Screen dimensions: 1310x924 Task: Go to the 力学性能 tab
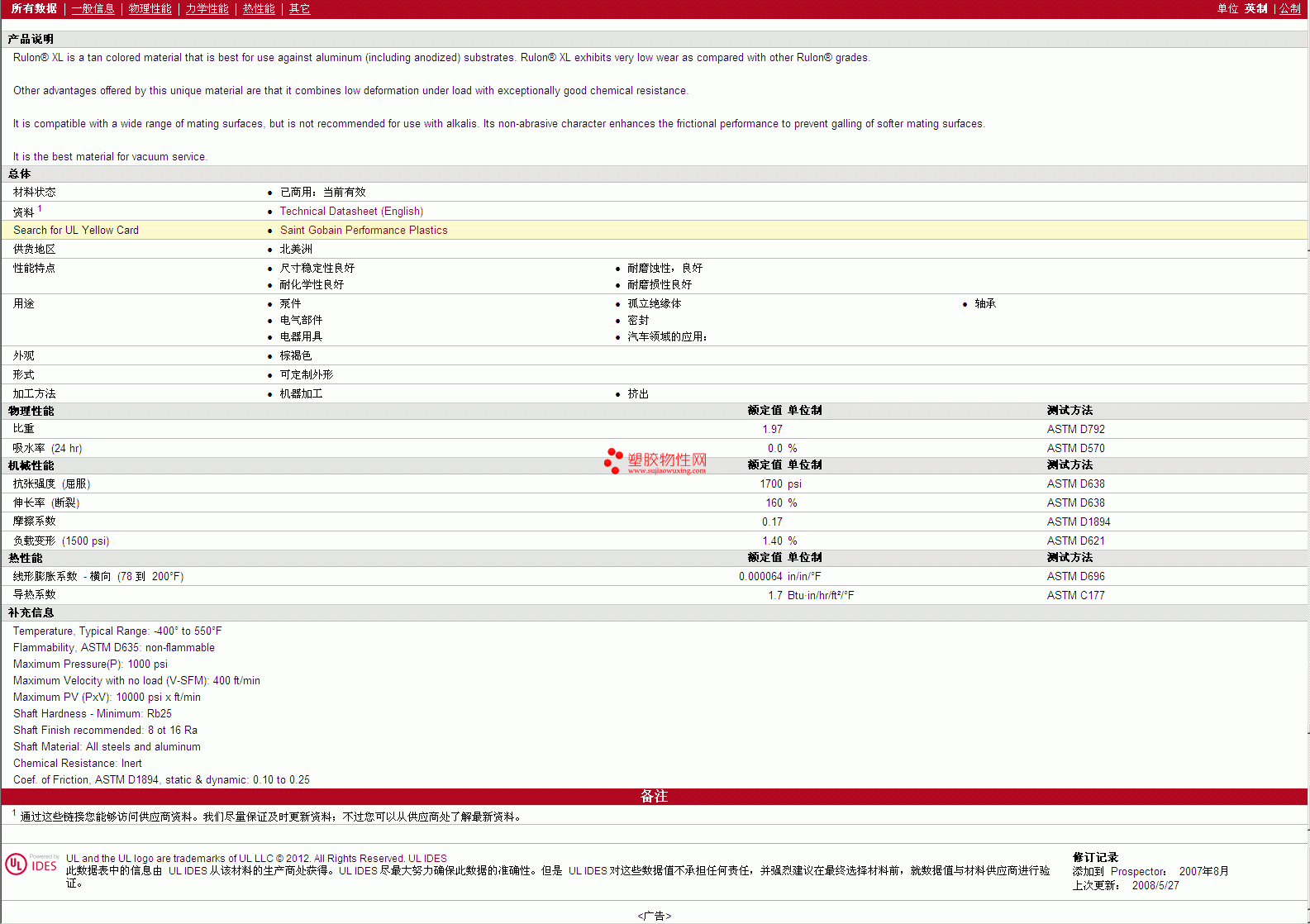click(207, 9)
